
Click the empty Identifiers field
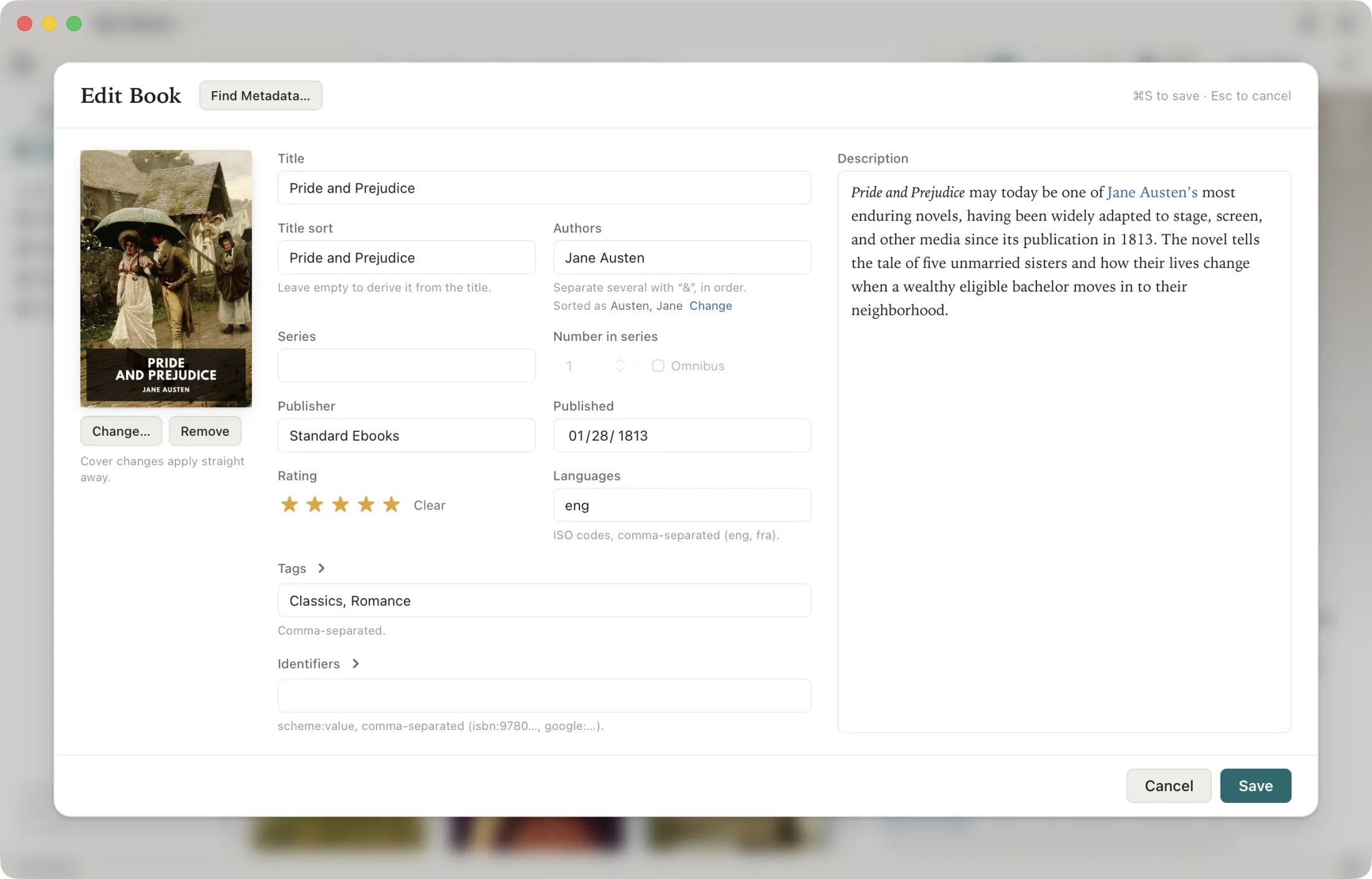coord(544,696)
